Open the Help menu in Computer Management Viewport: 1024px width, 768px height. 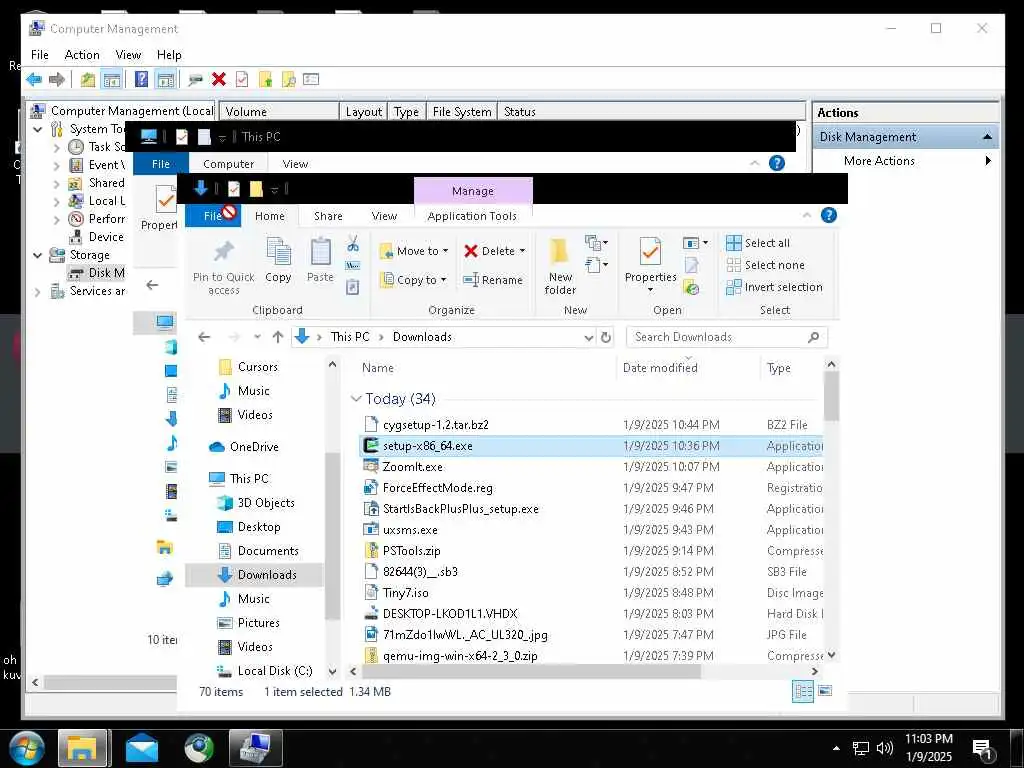pos(169,55)
